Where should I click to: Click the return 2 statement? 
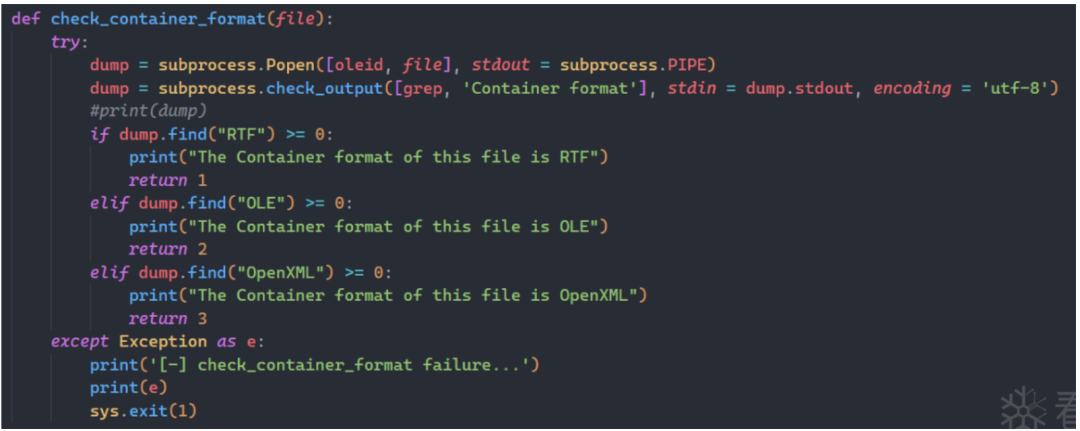(x=167, y=249)
